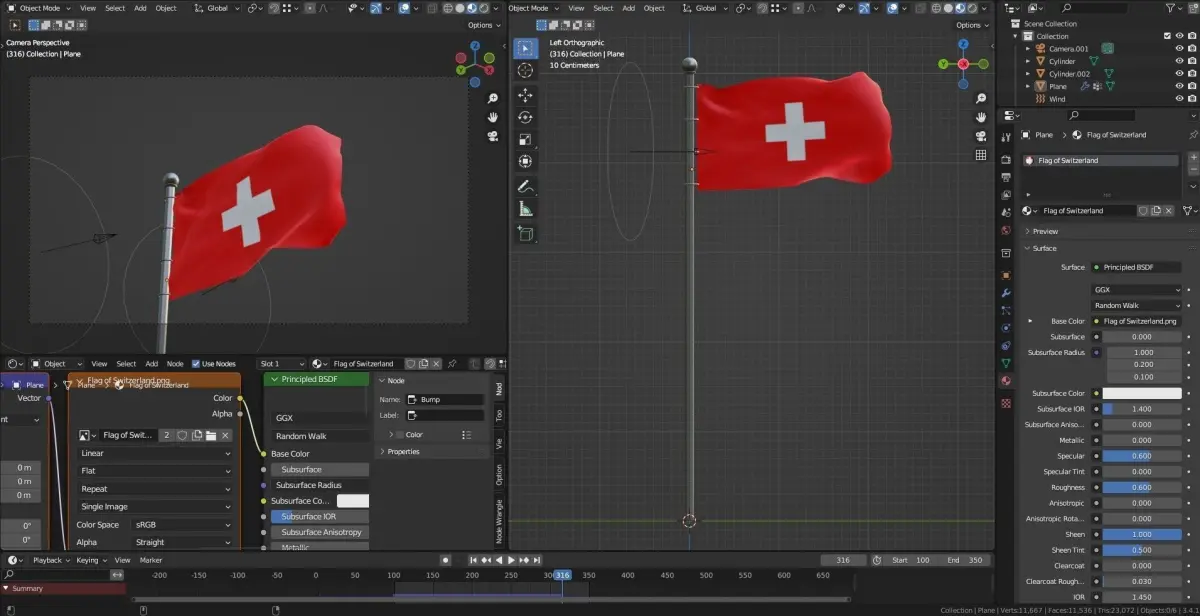Image resolution: width=1200 pixels, height=616 pixels.
Task: Select the Annotate tool in right viewport
Action: click(525, 187)
